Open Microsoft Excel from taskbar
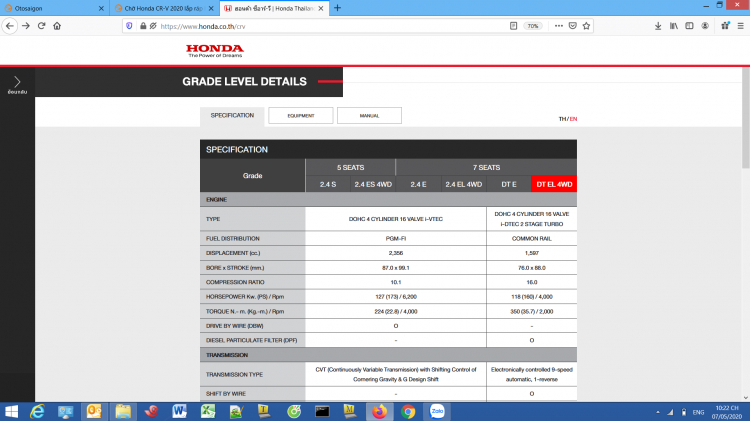750x421 pixels. (208, 411)
